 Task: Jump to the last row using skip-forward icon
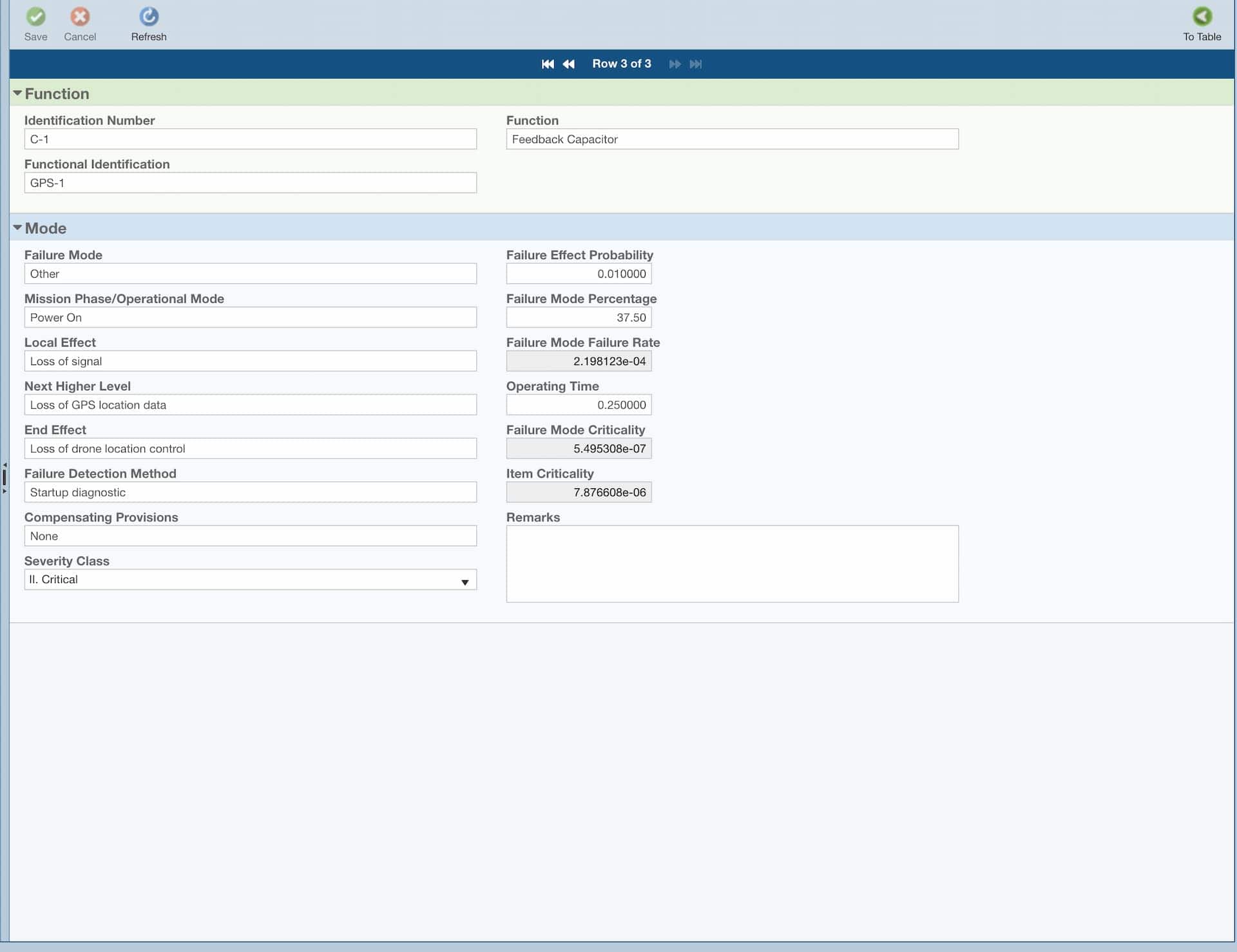696,64
